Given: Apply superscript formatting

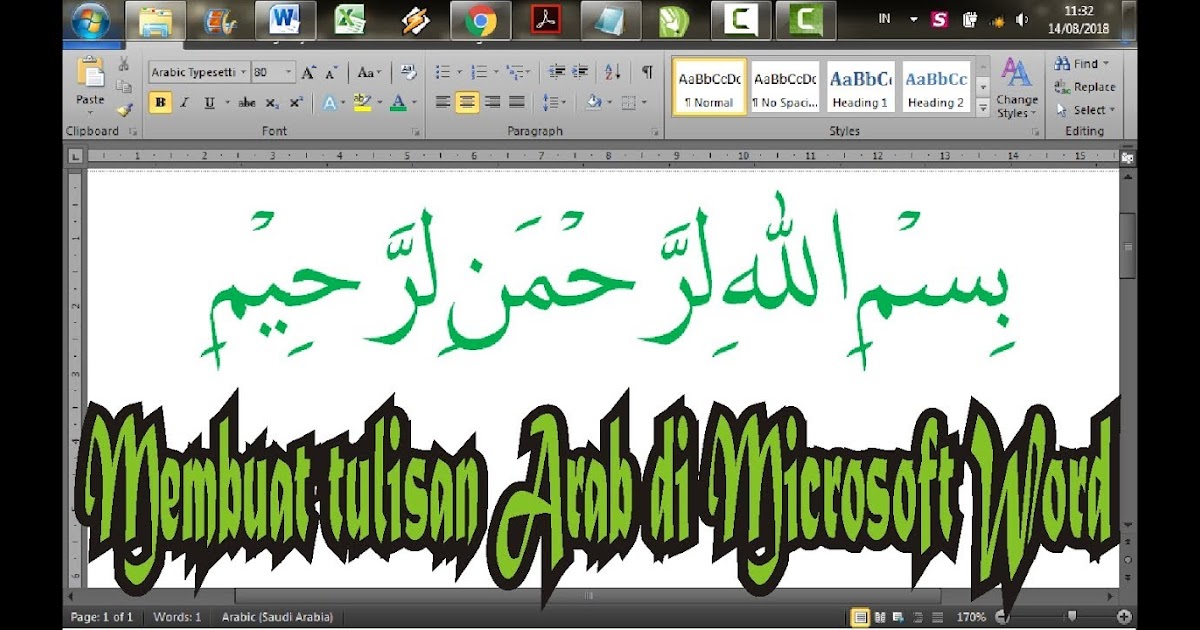Looking at the screenshot, I should [x=296, y=102].
